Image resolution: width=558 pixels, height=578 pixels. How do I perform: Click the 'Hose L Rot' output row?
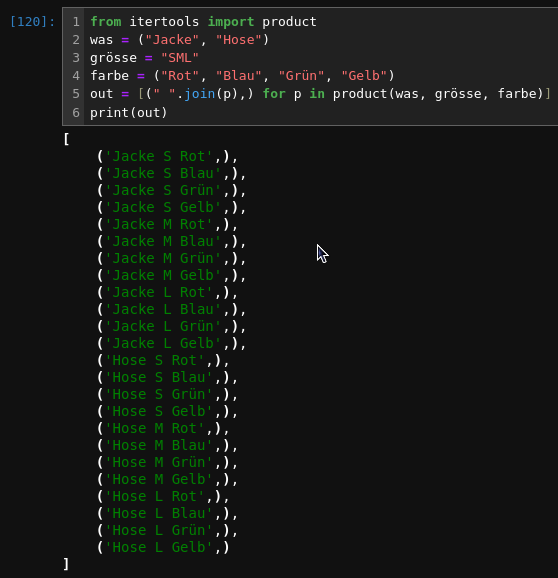pyautogui.click(x=164, y=497)
